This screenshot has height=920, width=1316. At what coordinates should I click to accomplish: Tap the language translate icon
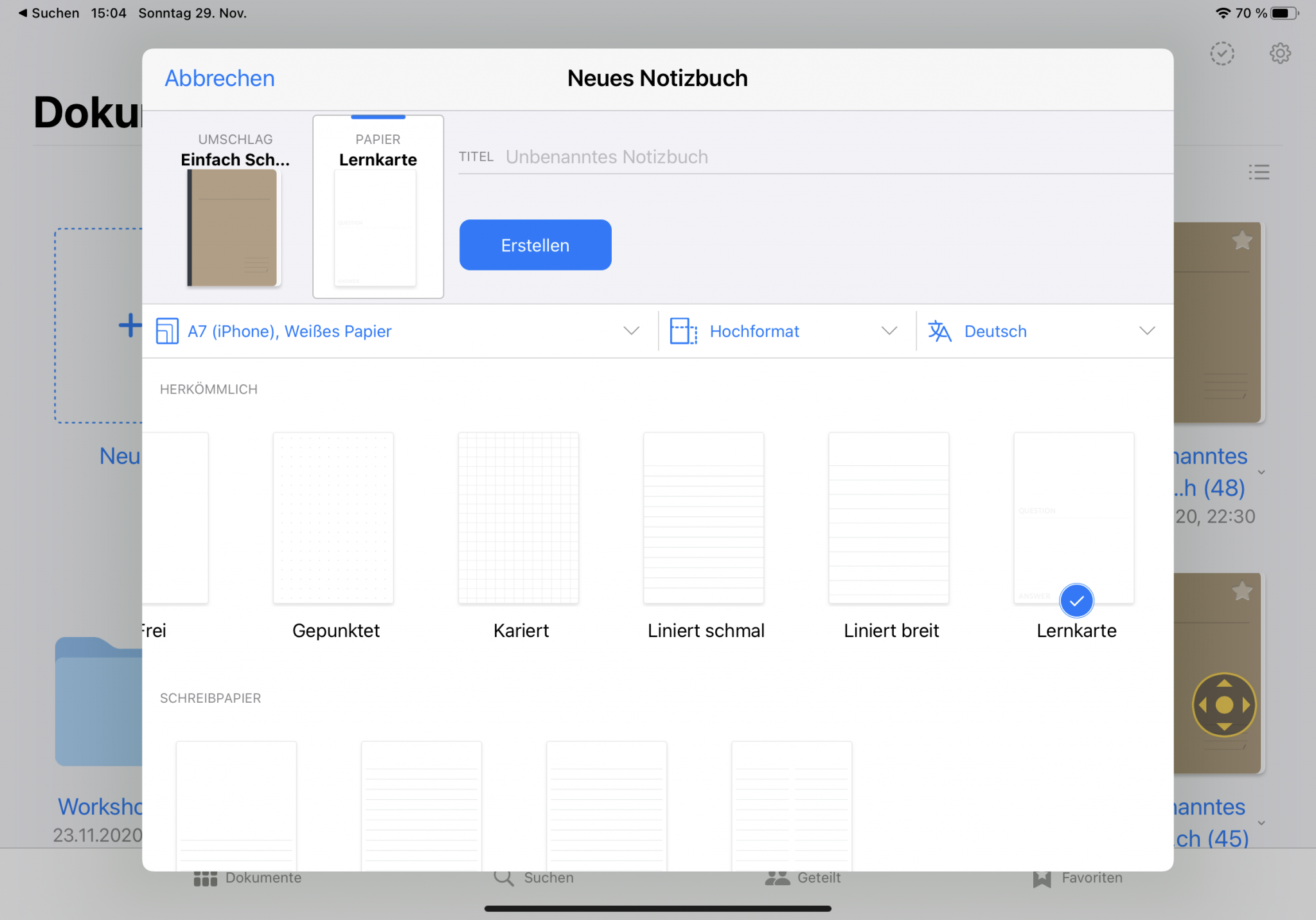point(939,331)
